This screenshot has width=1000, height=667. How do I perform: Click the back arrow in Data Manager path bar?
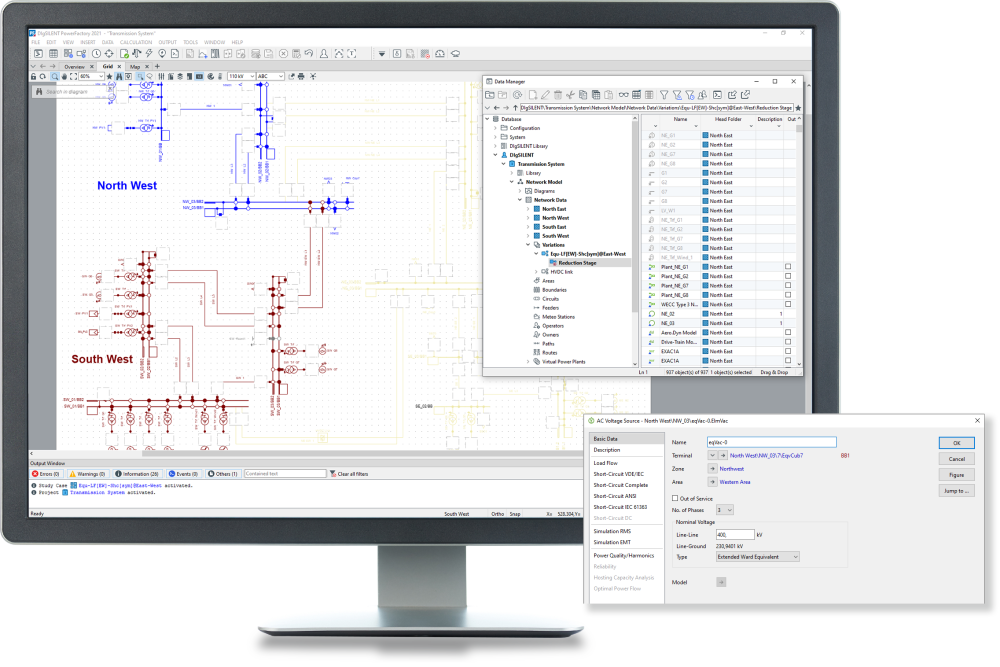pyautogui.click(x=497, y=108)
